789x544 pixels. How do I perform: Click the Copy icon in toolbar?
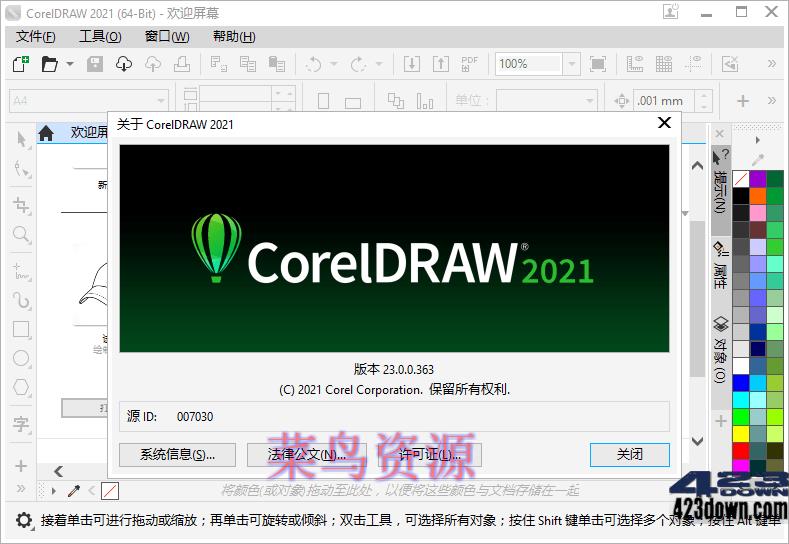(248, 64)
